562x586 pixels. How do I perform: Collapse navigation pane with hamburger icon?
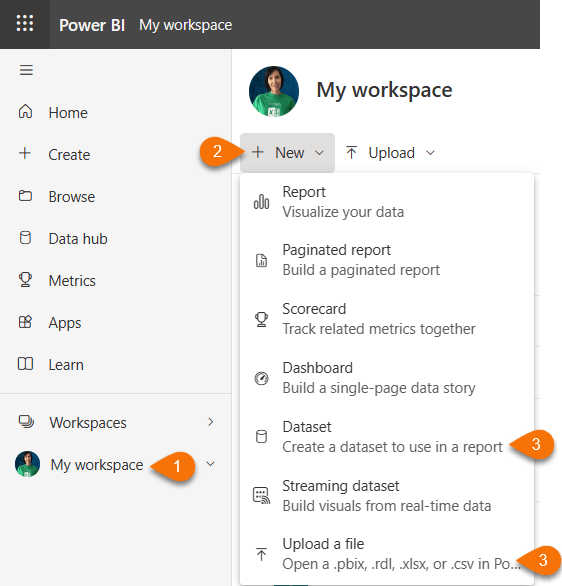(26, 70)
